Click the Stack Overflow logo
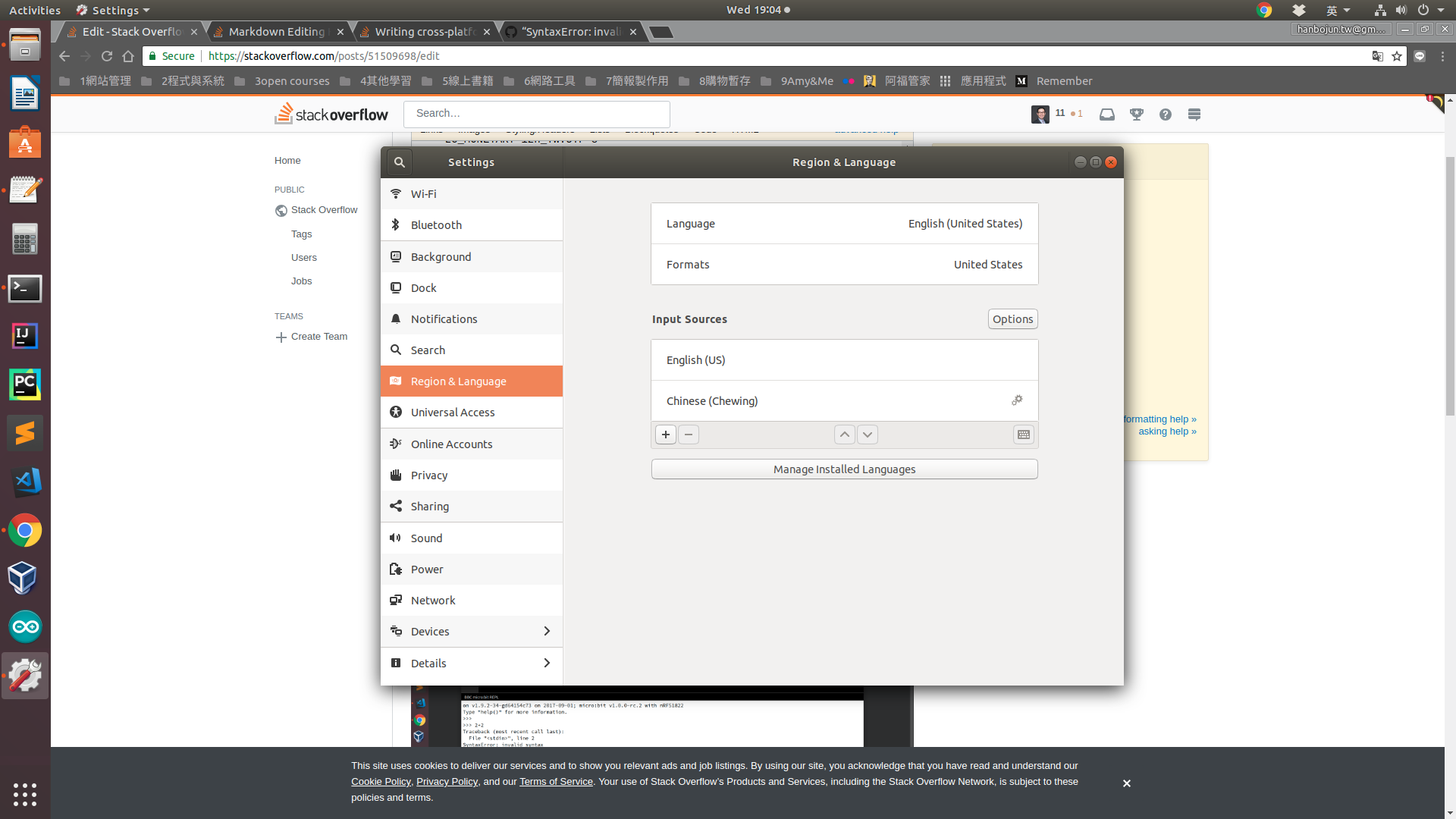The height and width of the screenshot is (819, 1456). (331, 114)
